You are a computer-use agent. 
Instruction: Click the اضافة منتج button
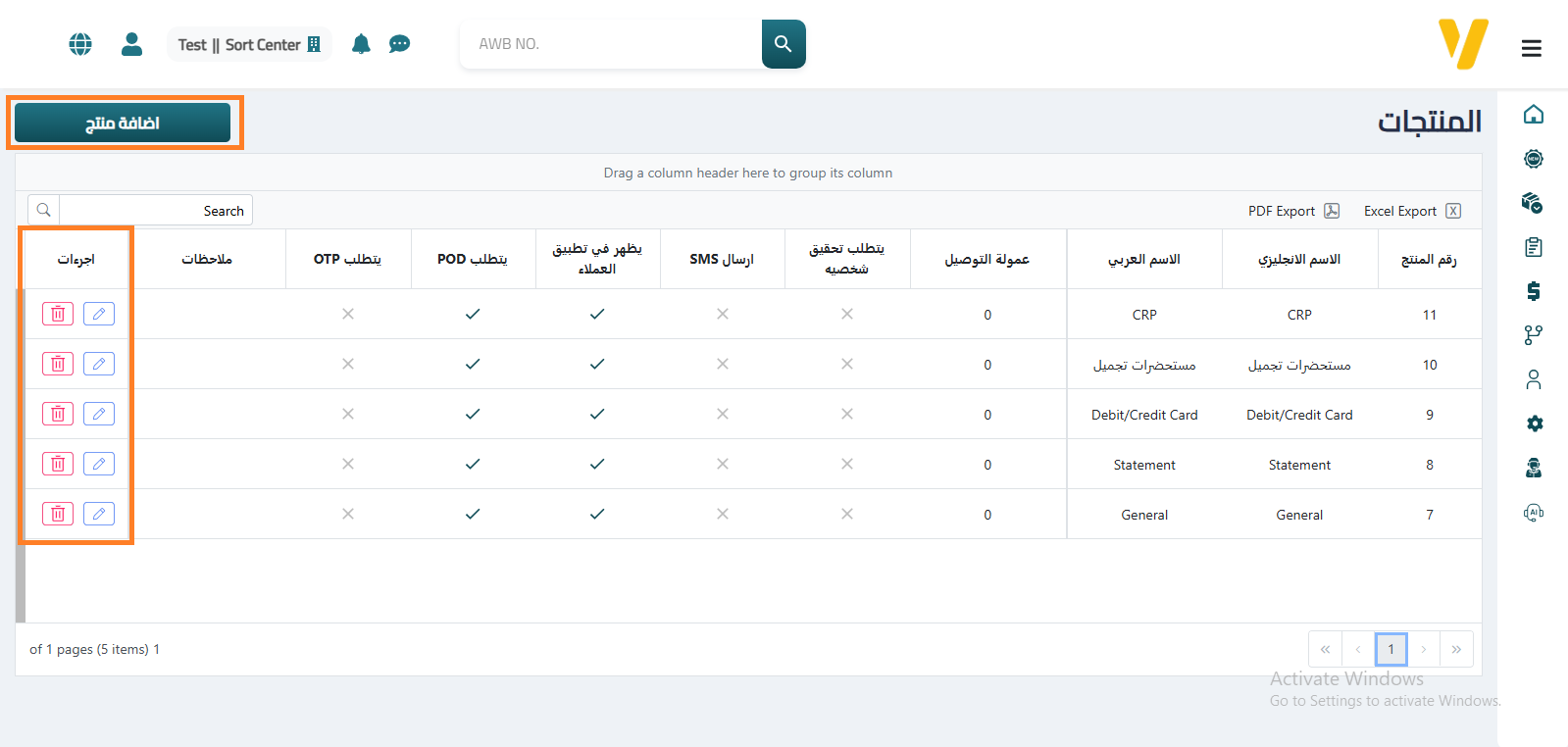(123, 123)
